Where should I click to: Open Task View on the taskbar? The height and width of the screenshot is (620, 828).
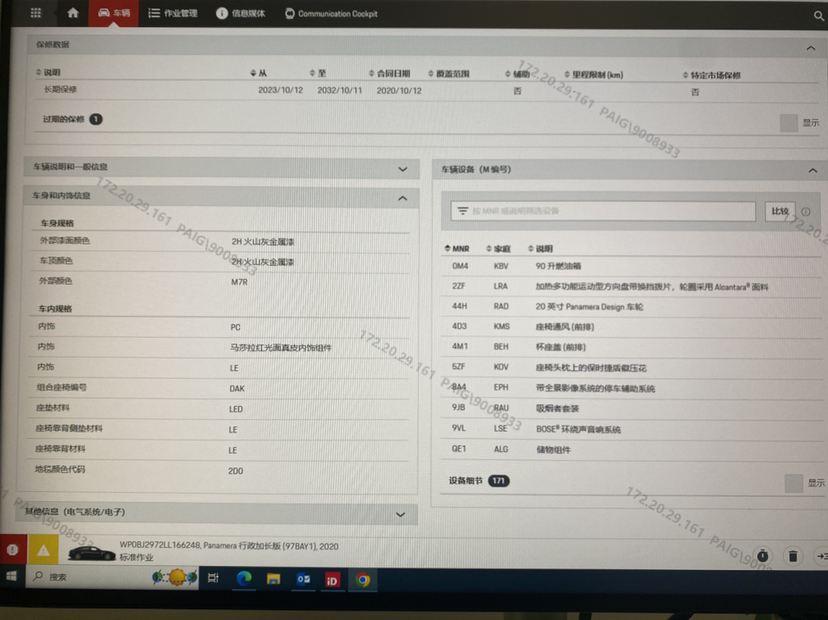213,578
